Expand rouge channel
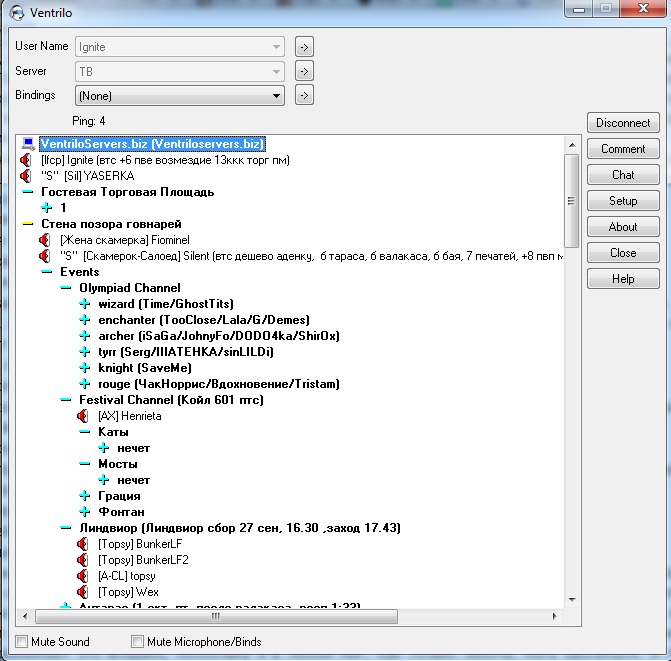 85,384
